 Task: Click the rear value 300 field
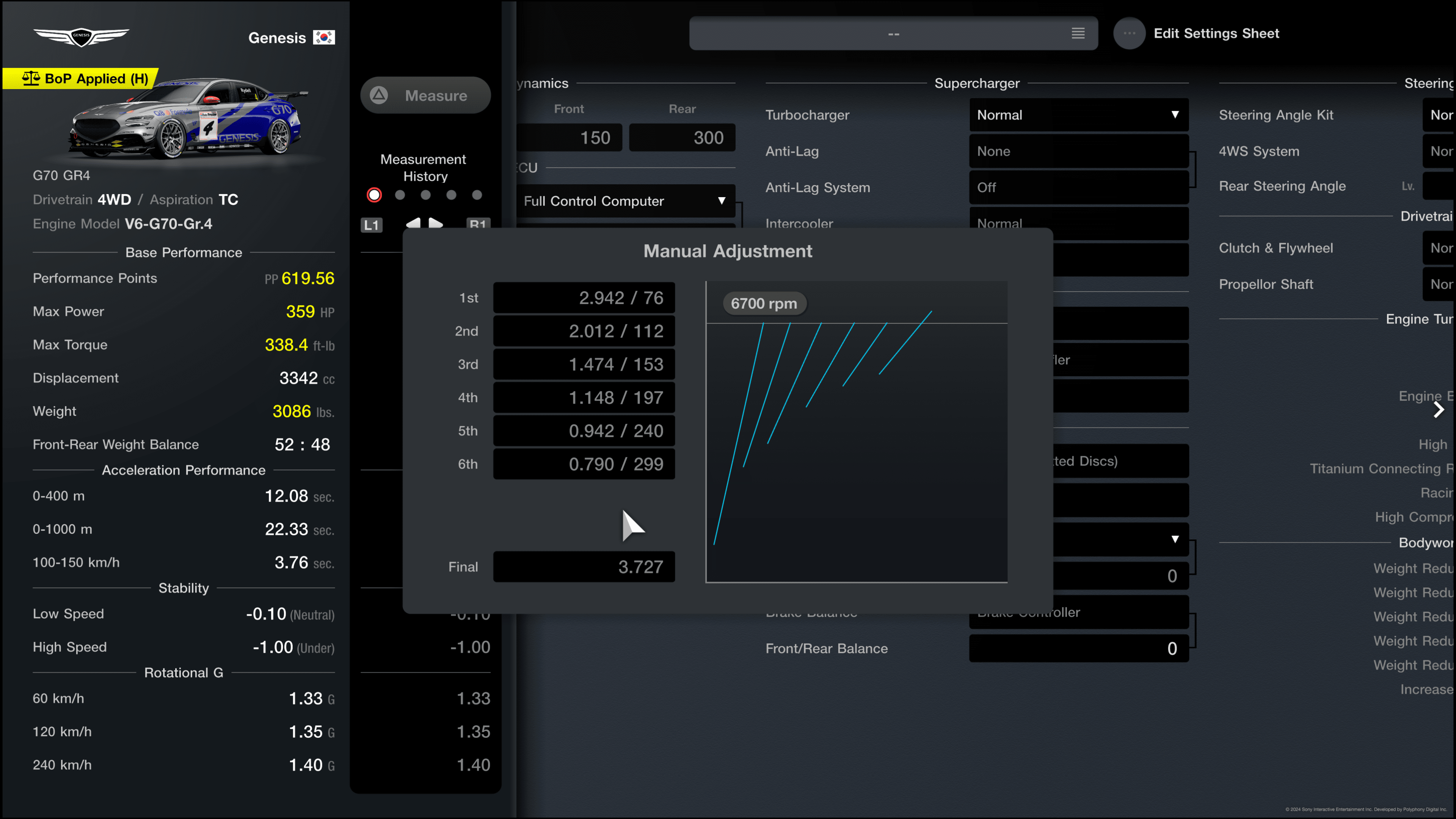pos(682,137)
